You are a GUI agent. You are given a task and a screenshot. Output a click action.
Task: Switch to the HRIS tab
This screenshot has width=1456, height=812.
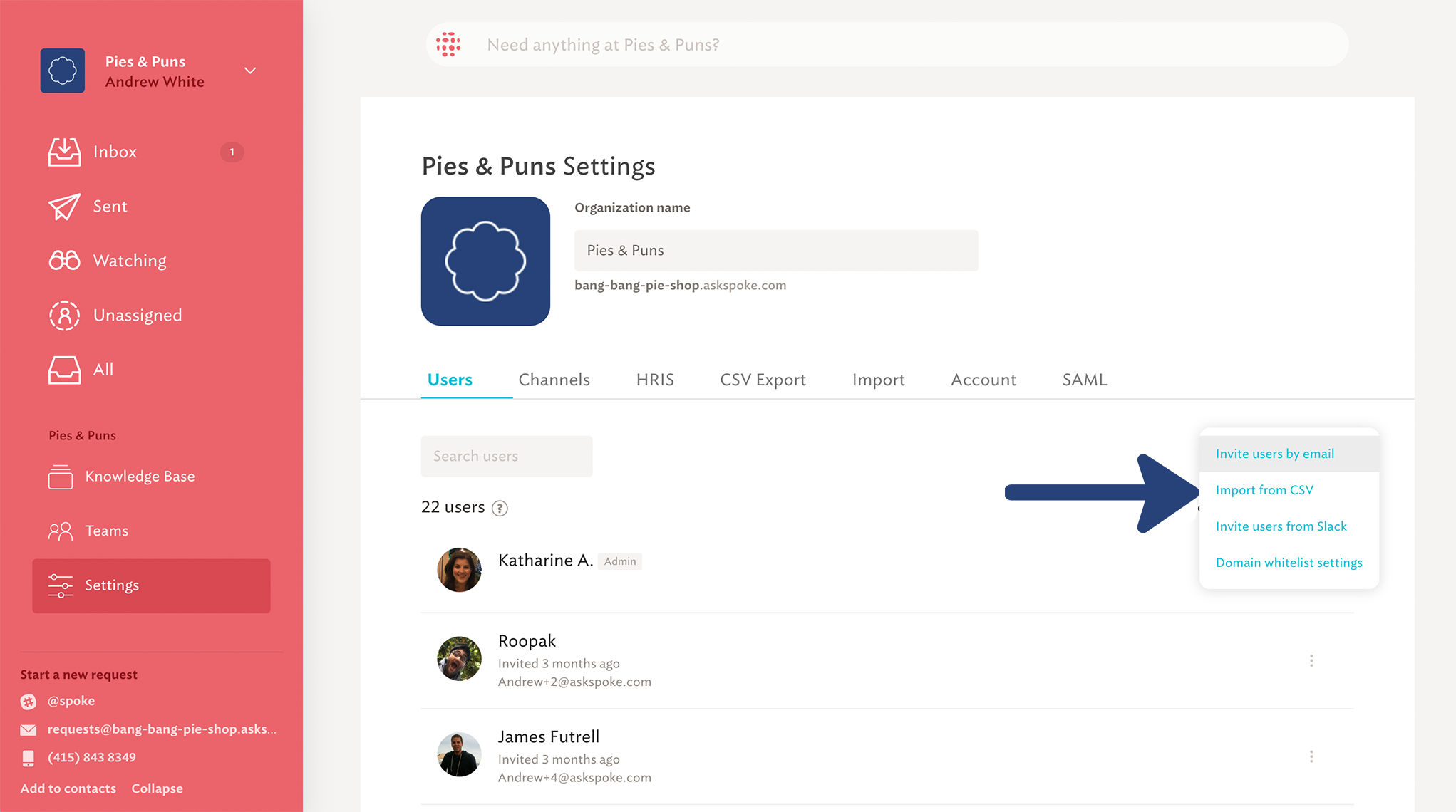pos(655,380)
